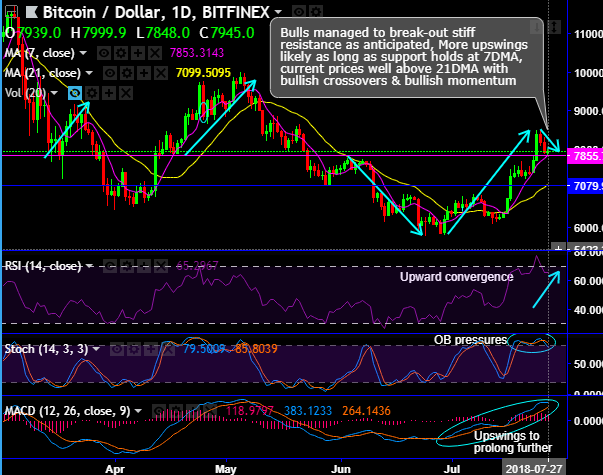Click the May label on time axis
603x475 pixels.
(226, 469)
